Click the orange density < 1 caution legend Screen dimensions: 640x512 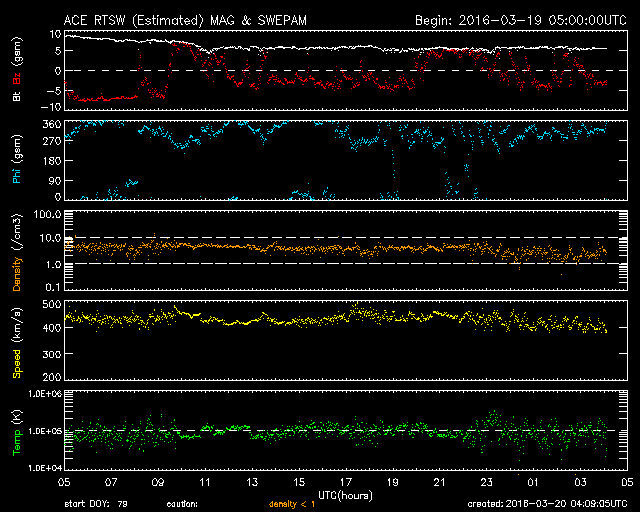[x=293, y=504]
